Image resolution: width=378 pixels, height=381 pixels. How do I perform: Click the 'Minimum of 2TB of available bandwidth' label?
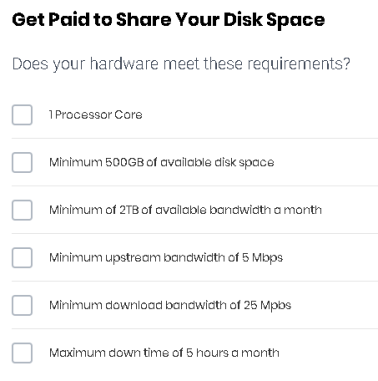[x=185, y=210]
